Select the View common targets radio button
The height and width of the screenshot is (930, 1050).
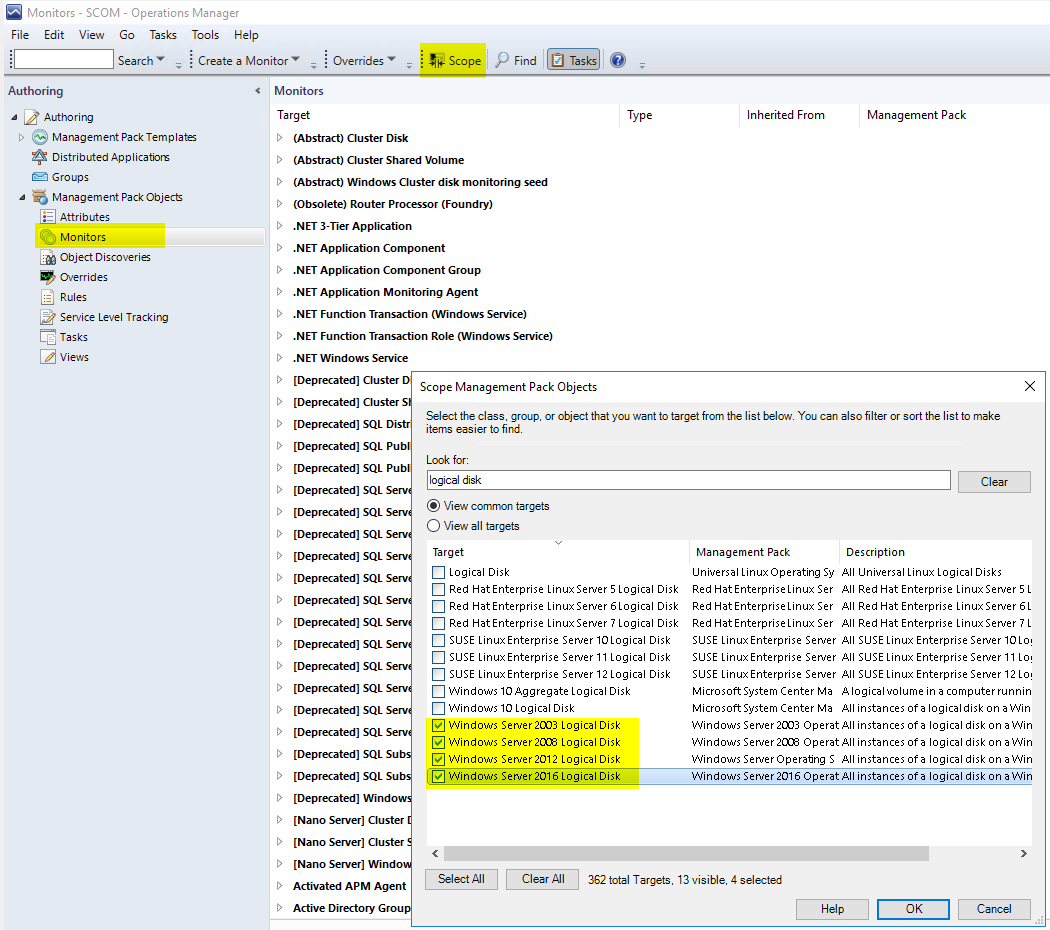click(434, 506)
